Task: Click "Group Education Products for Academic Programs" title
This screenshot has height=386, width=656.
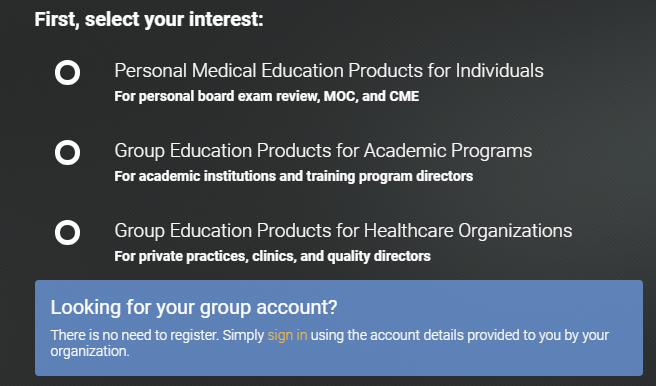Action: coord(323,151)
